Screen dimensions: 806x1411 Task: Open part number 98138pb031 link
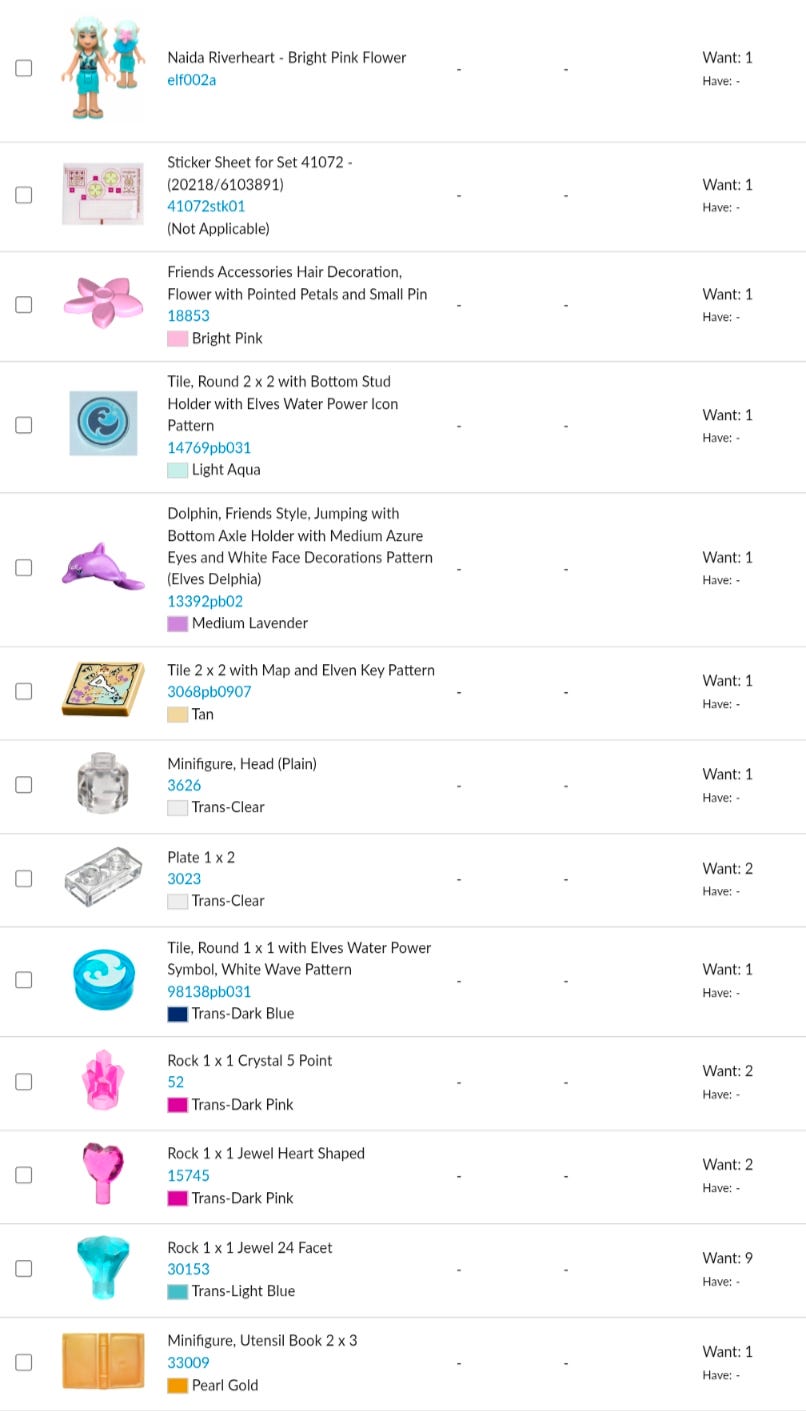pyautogui.click(x=209, y=991)
